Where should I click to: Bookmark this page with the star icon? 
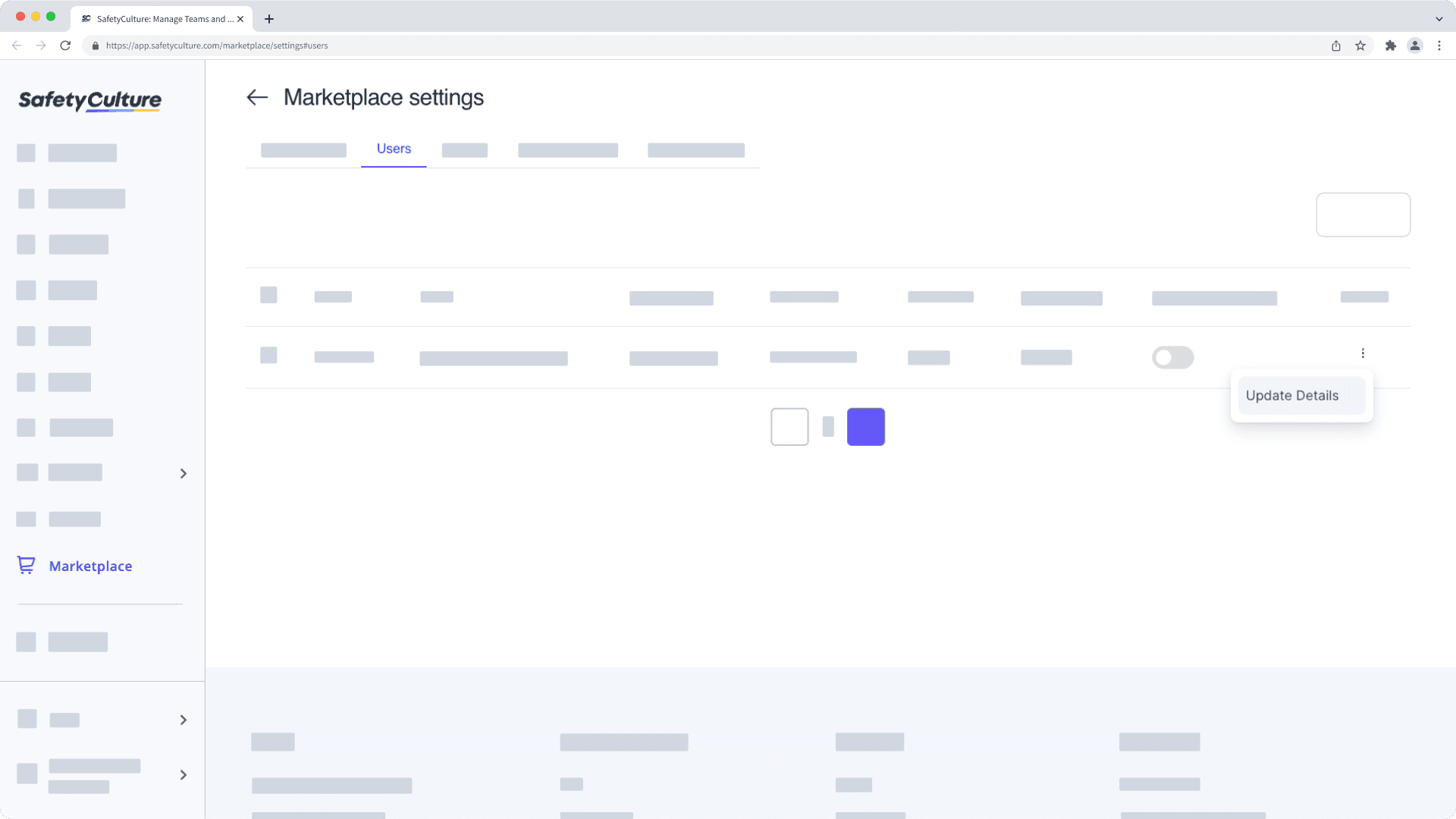point(1359,45)
